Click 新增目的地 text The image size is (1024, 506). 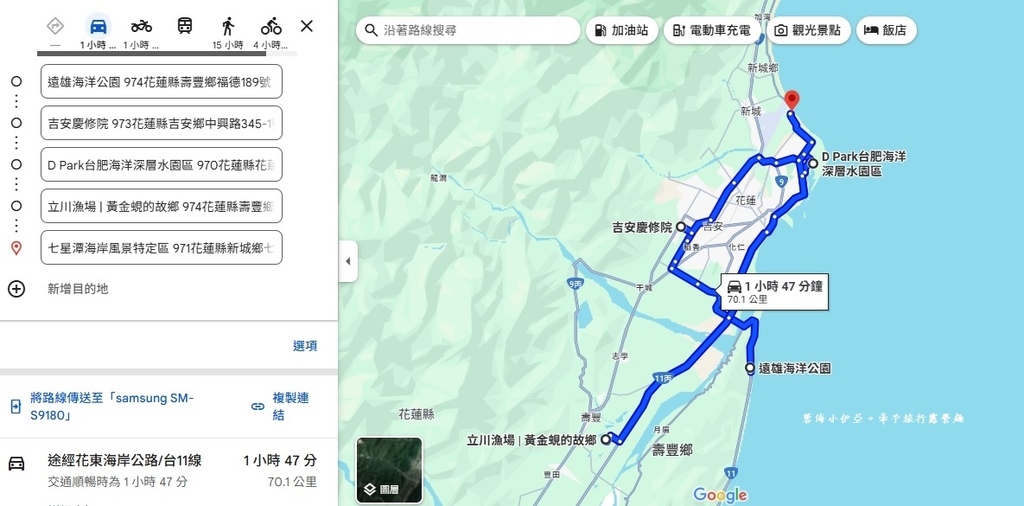[x=78, y=289]
